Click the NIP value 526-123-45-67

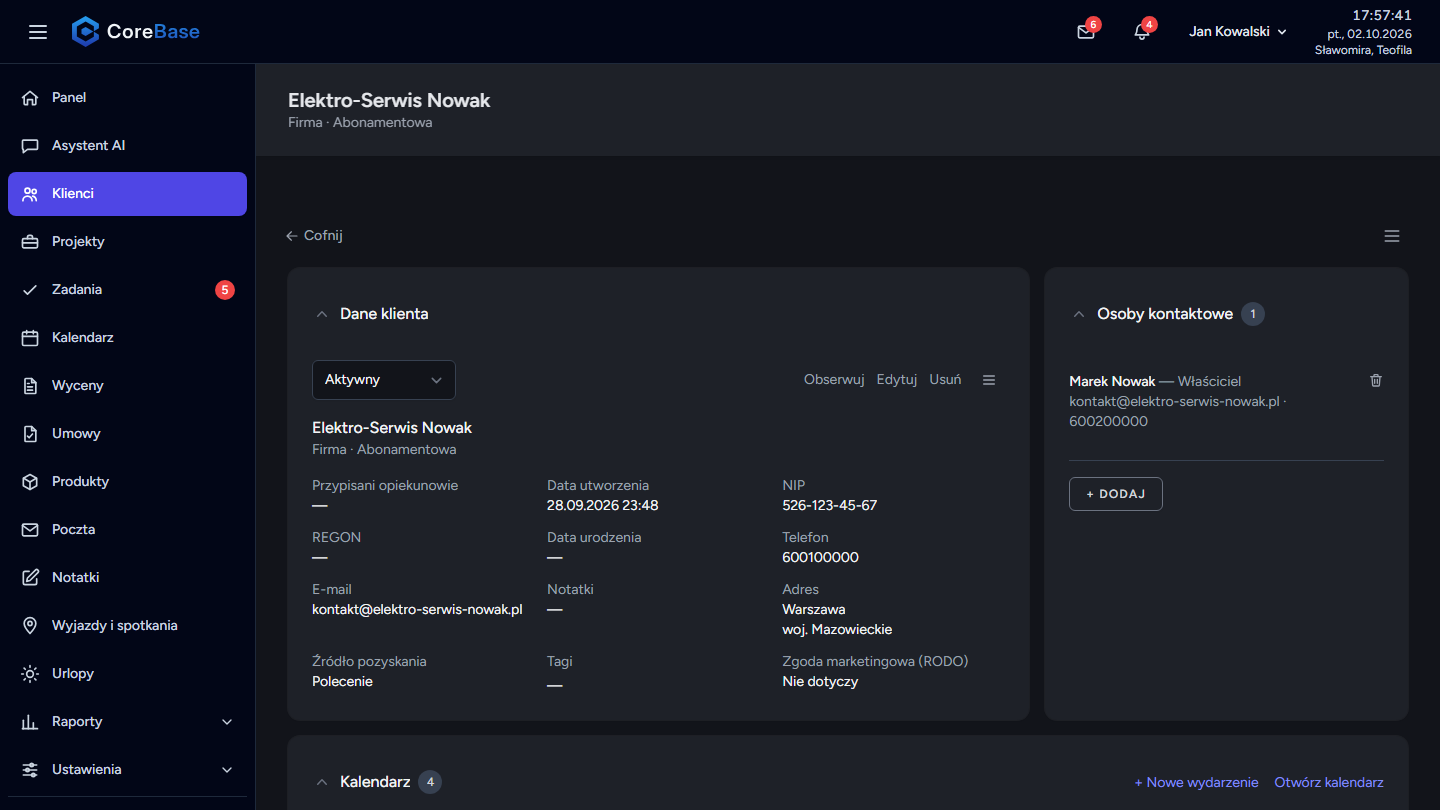(829, 505)
